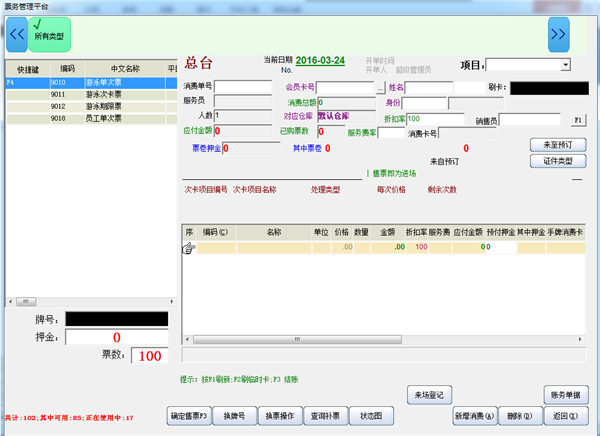
Task: Open the 状态图 status chart
Action: click(x=371, y=415)
